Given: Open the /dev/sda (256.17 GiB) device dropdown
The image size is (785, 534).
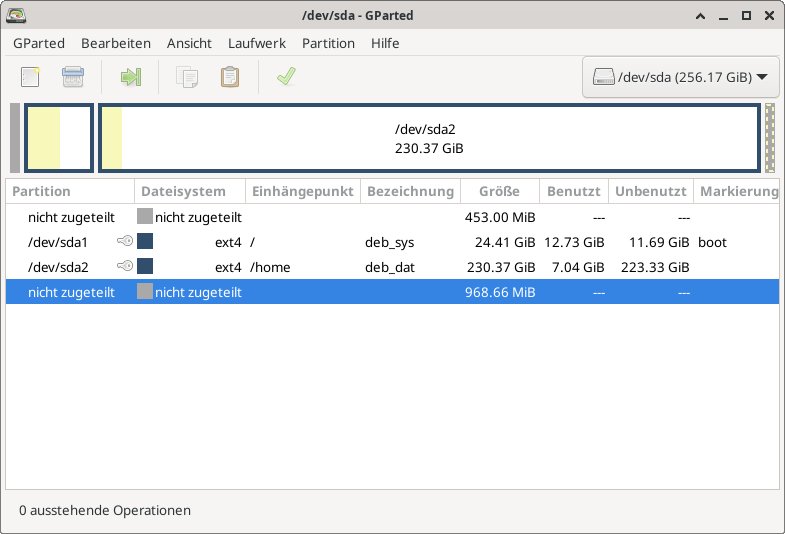Looking at the screenshot, I should point(680,77).
